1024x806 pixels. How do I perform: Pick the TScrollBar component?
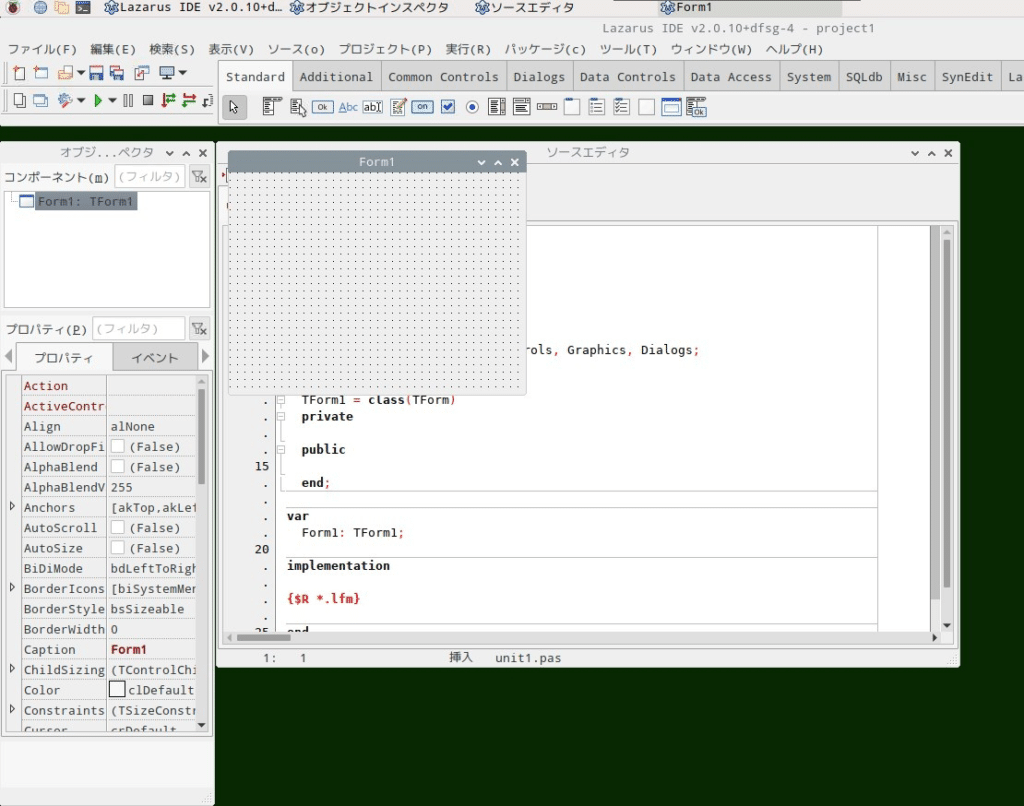[547, 107]
